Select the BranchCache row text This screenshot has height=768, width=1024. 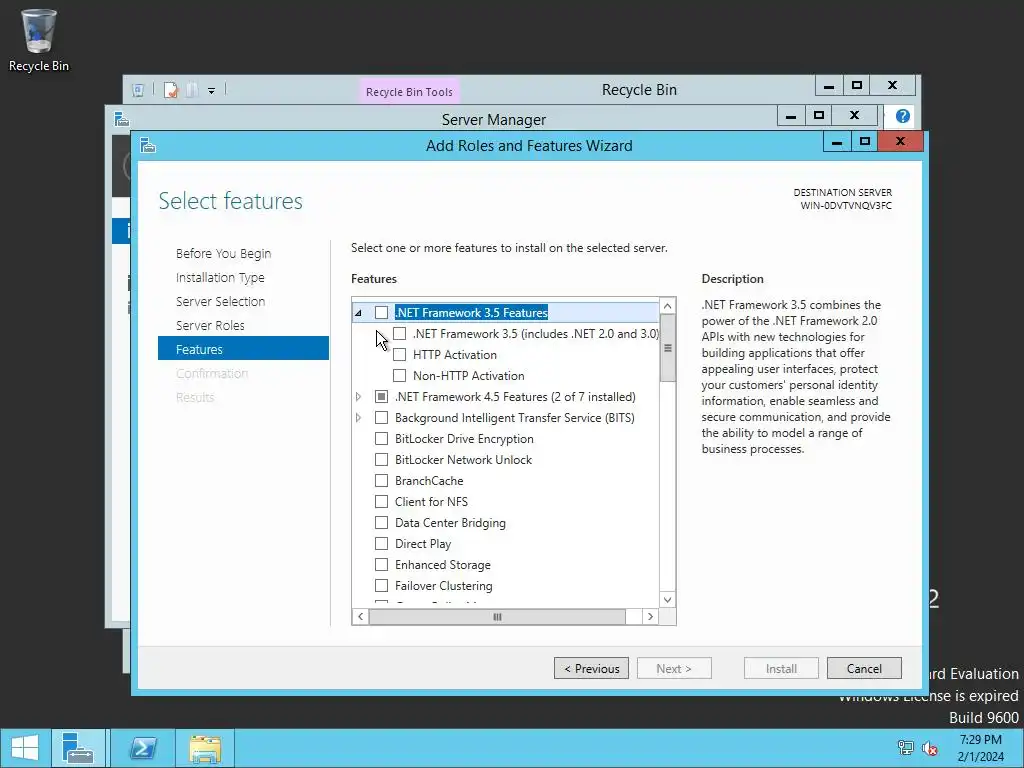coord(429,481)
